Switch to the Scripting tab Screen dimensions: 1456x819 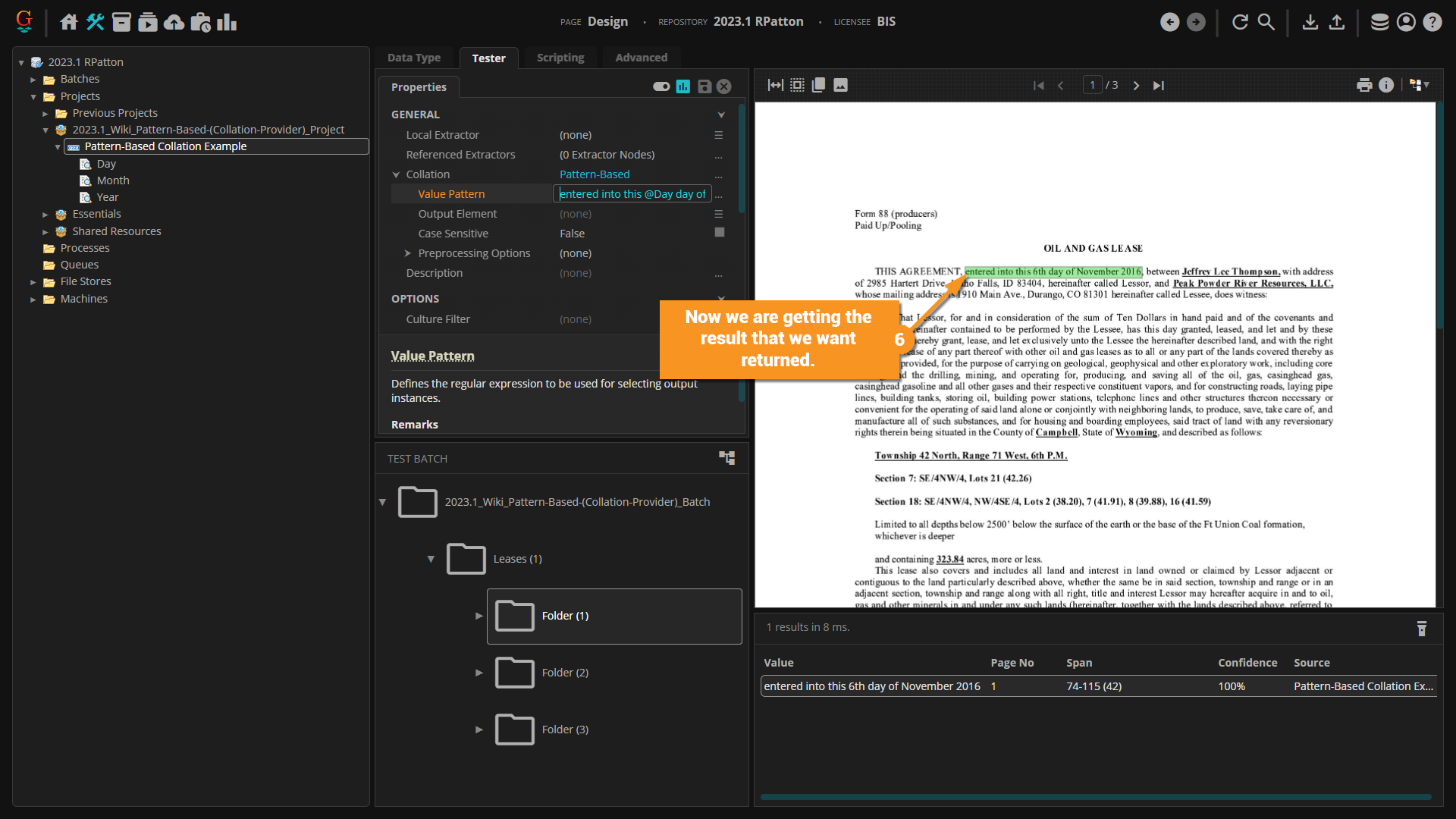click(x=560, y=58)
